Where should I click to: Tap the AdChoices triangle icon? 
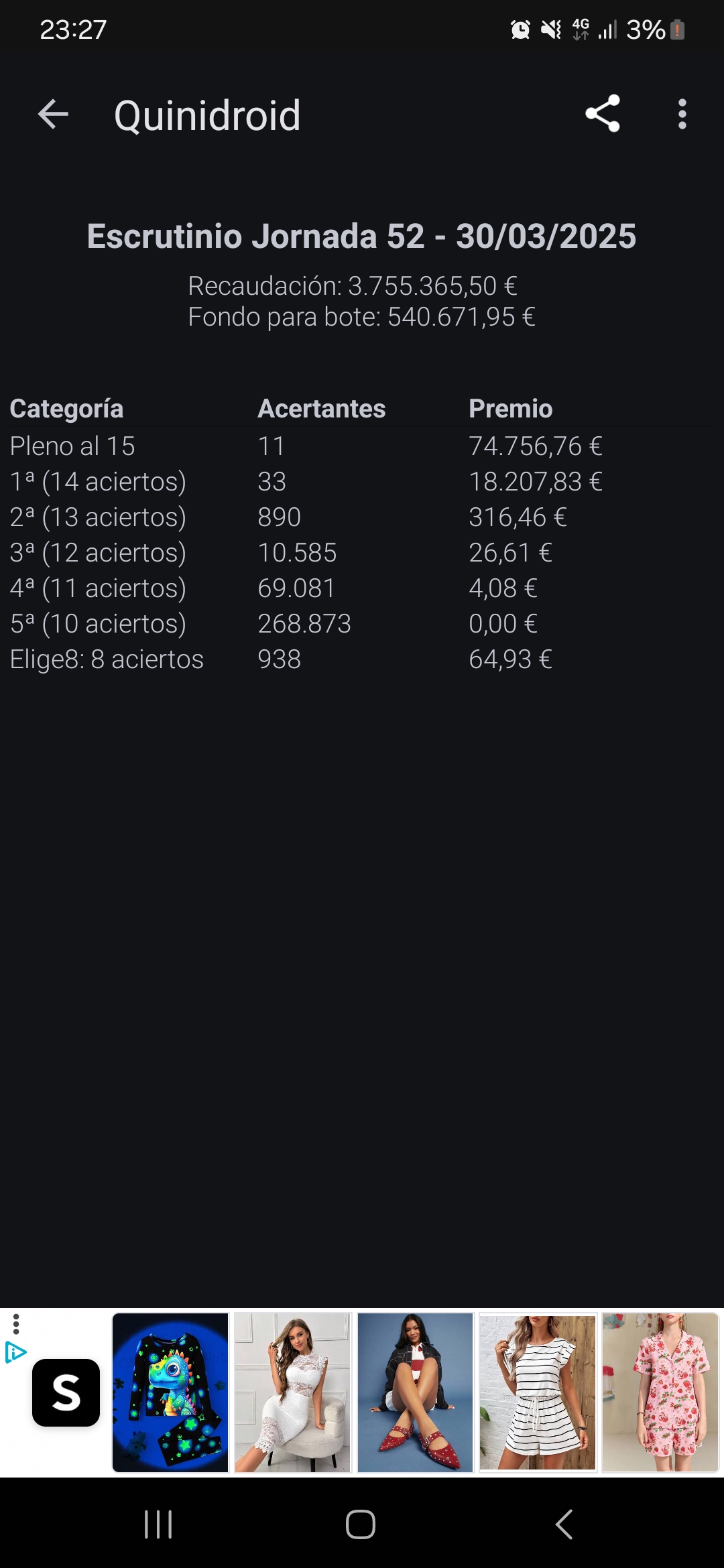click(x=15, y=1353)
